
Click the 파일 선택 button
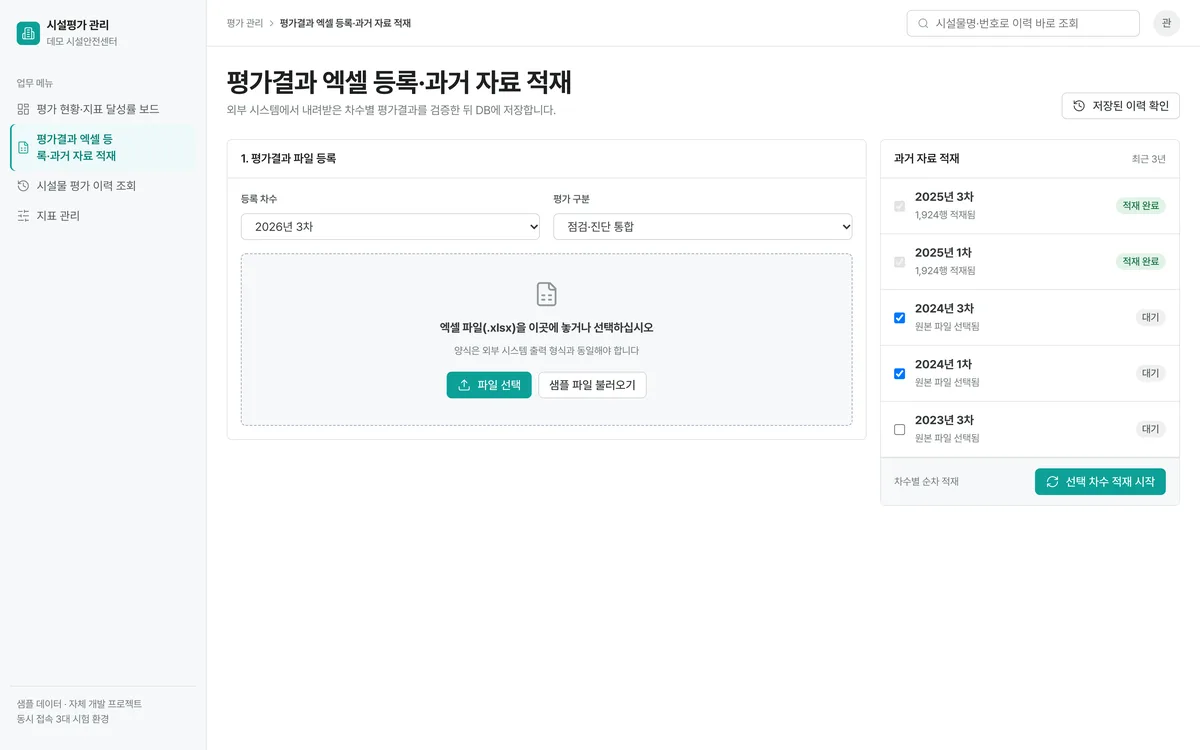(489, 385)
